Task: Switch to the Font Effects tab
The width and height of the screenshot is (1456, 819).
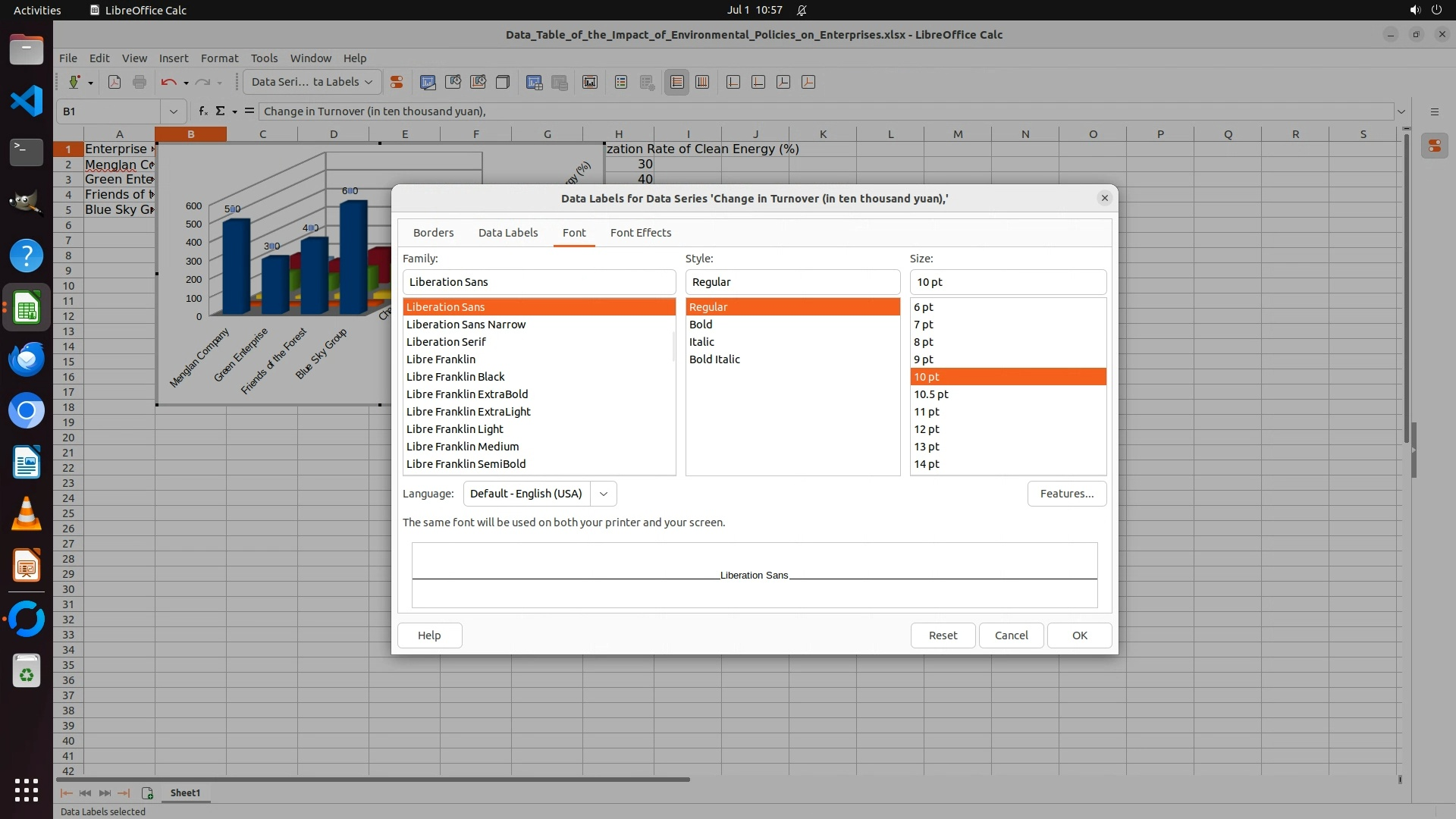Action: [x=640, y=233]
